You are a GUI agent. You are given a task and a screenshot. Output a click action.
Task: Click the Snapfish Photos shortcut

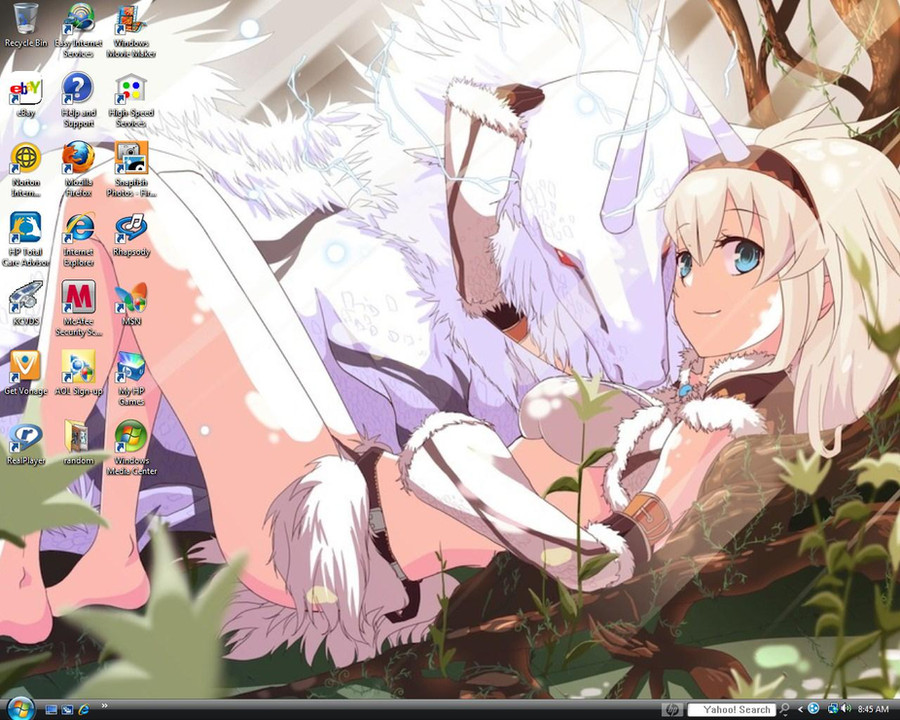(x=131, y=169)
